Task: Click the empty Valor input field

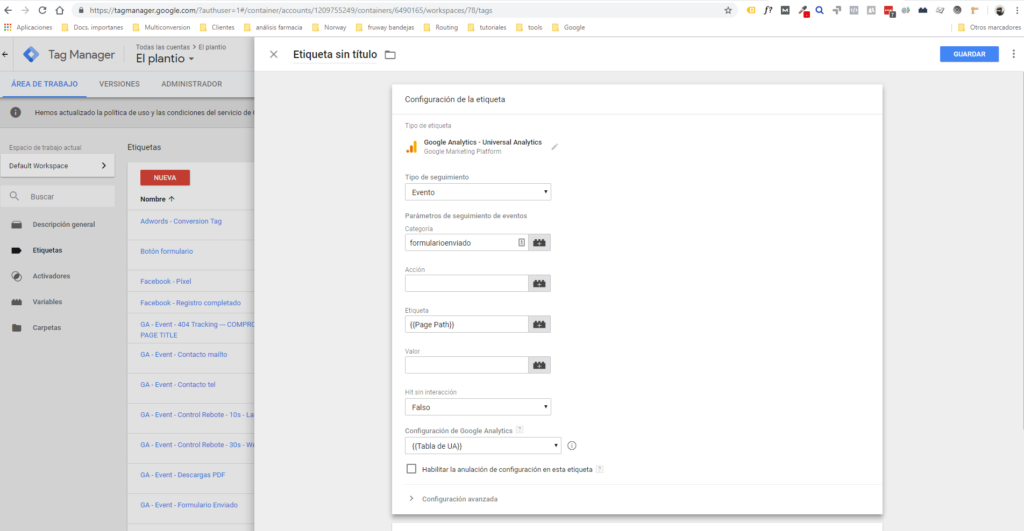Action: pos(466,365)
